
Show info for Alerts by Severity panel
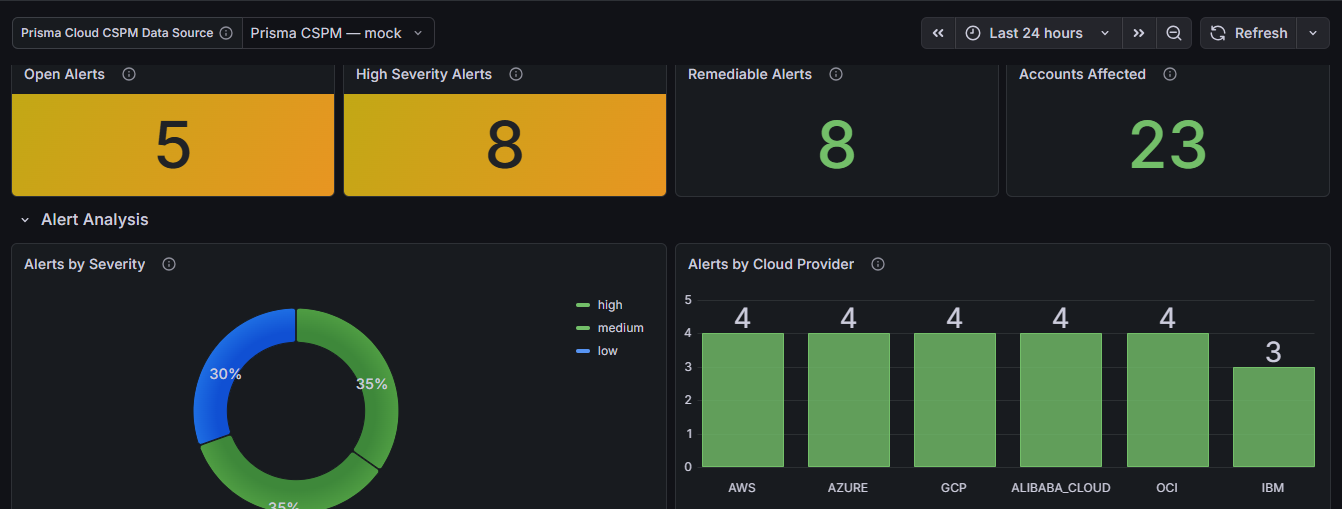[169, 264]
